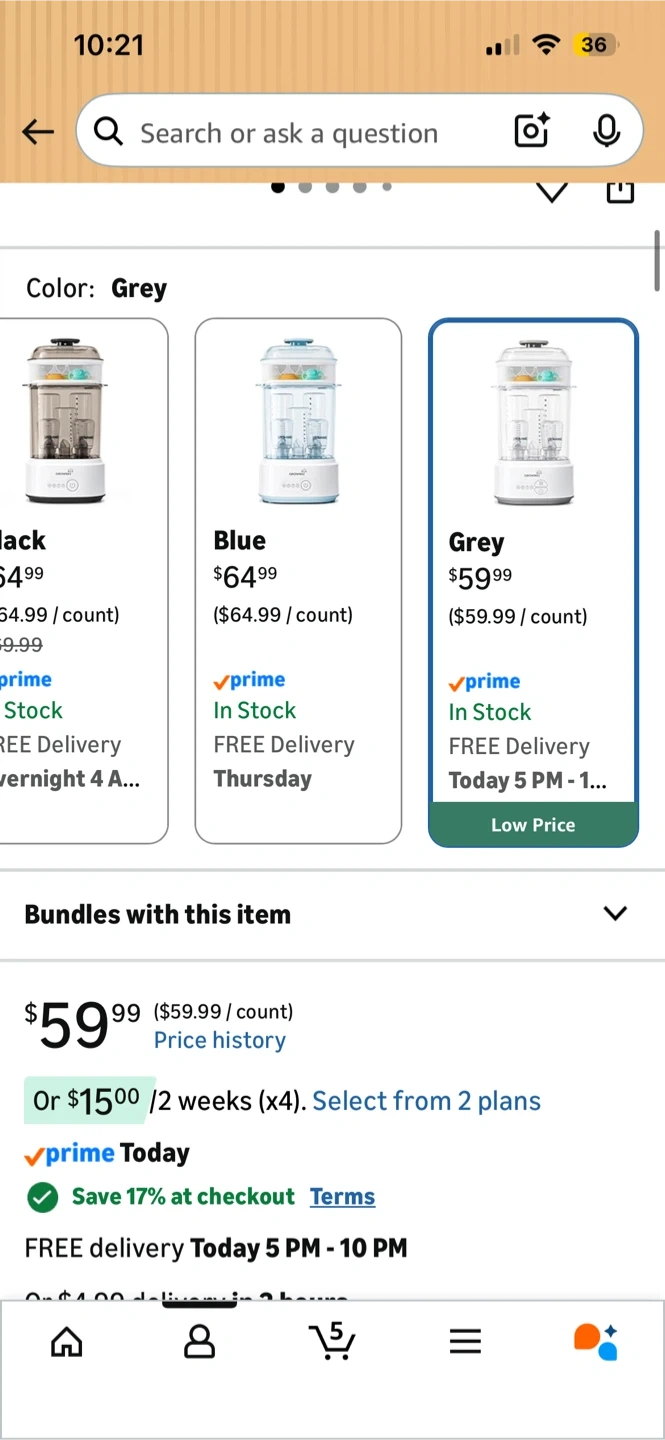Screen dimensions: 665x1440
Task: Open the shopping cart with 5 items
Action: 332,1341
